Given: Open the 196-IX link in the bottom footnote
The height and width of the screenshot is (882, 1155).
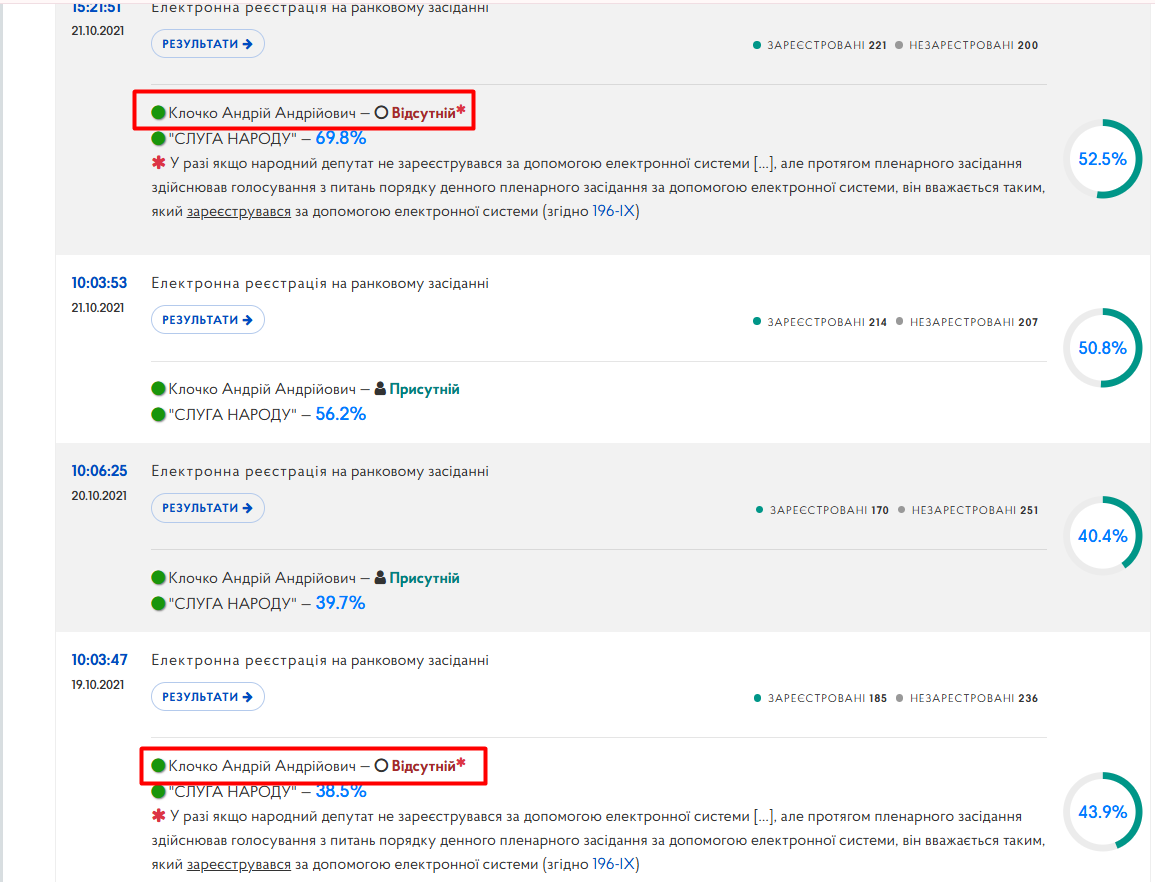Looking at the screenshot, I should coord(614,864).
